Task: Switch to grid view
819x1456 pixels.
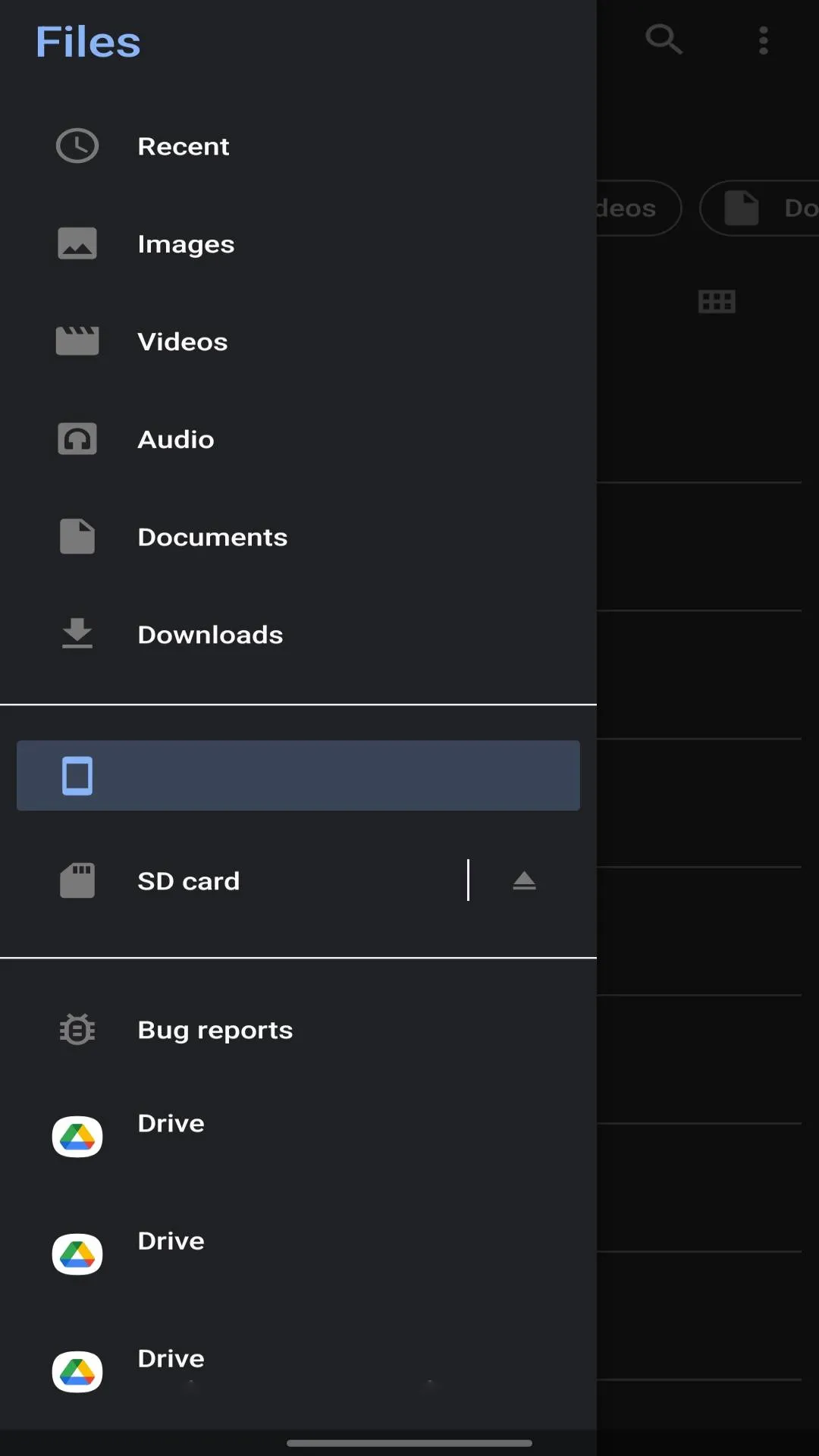Action: [717, 302]
